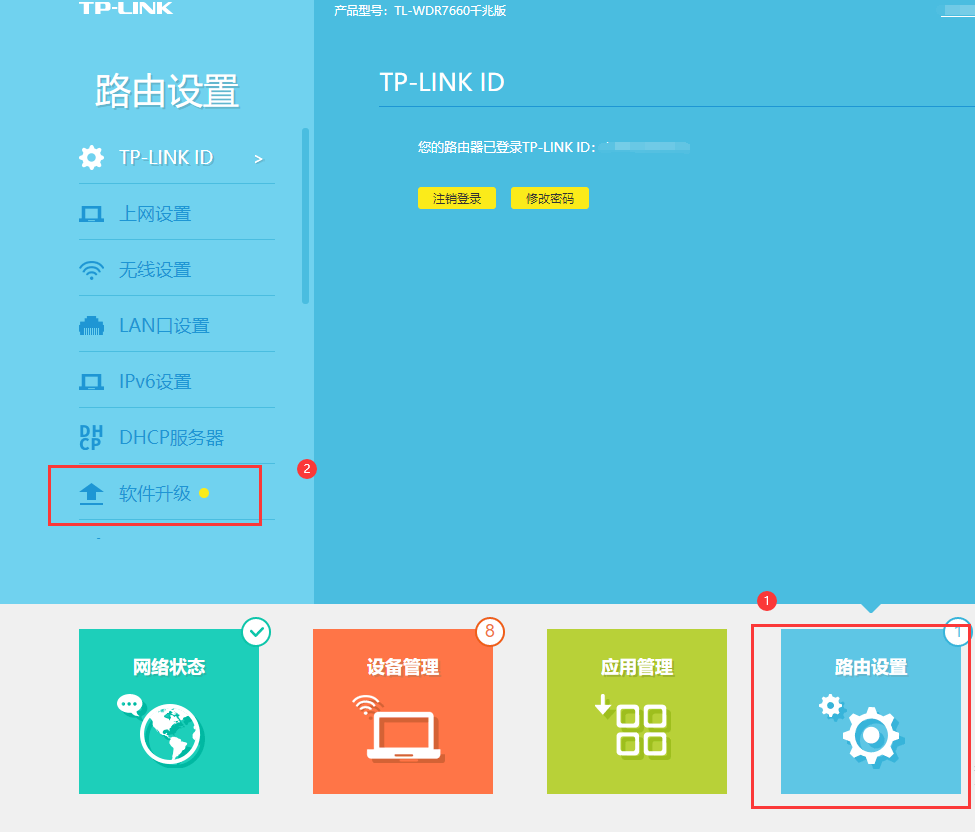Open DHCP服务器 settings
The width and height of the screenshot is (975, 832).
[177, 438]
